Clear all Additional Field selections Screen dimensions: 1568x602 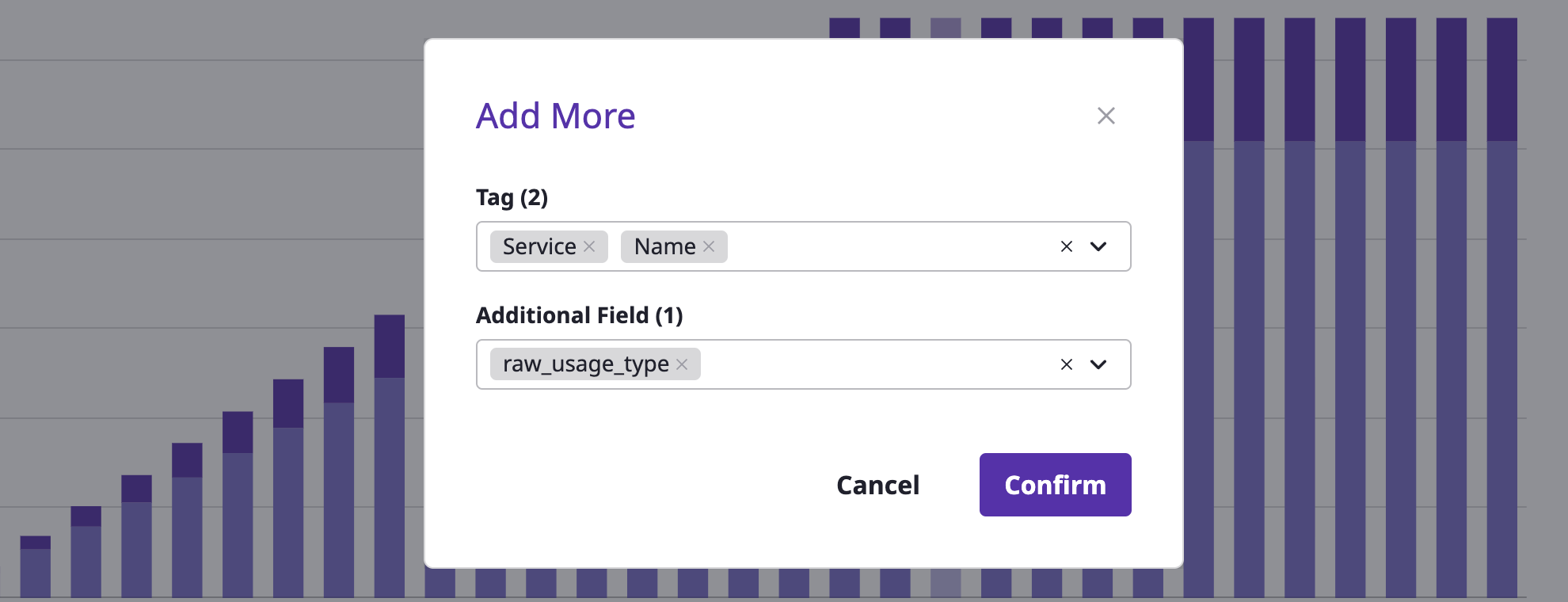click(1067, 364)
